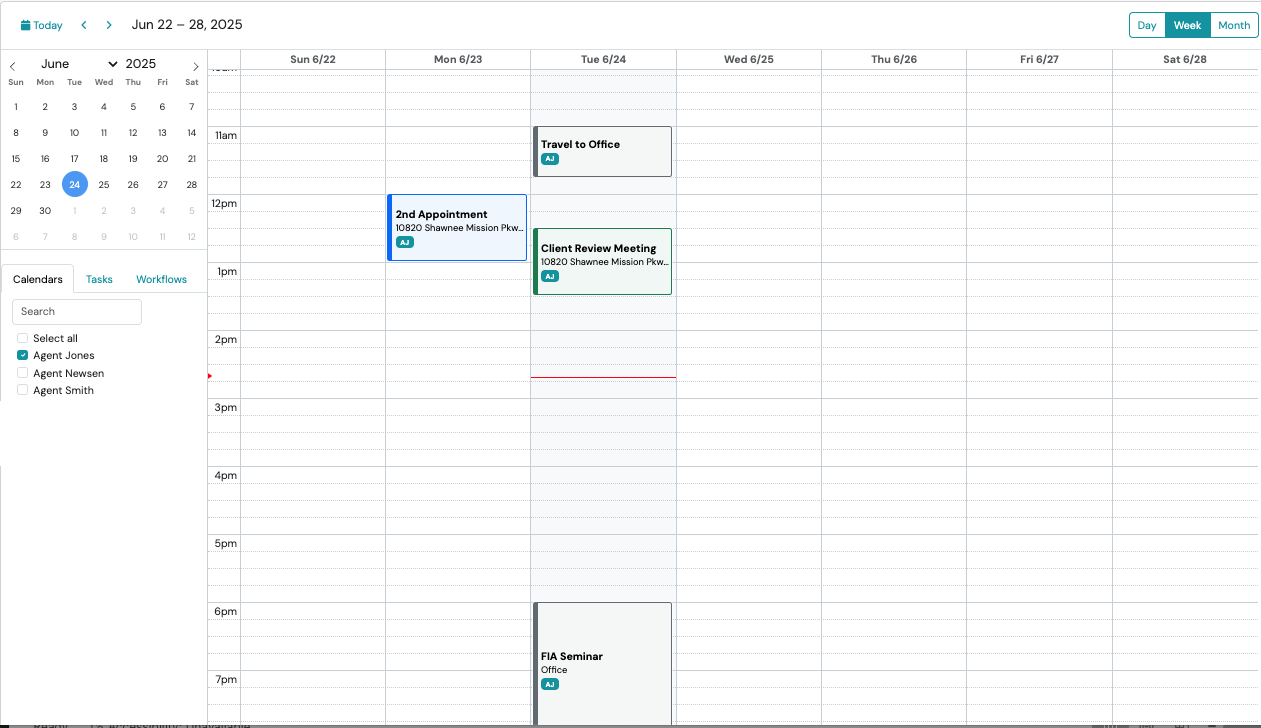Show the next month in the mini calendar
Screen dimensions: 1261x728
[196, 66]
